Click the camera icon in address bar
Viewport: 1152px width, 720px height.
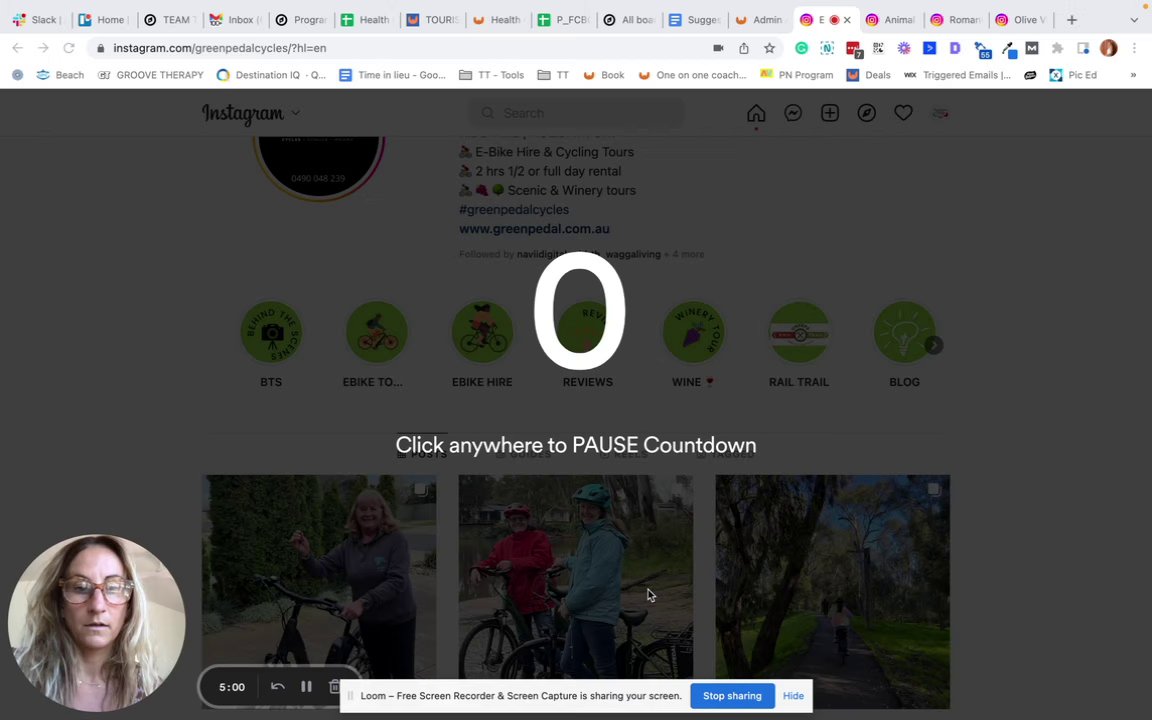(719, 48)
